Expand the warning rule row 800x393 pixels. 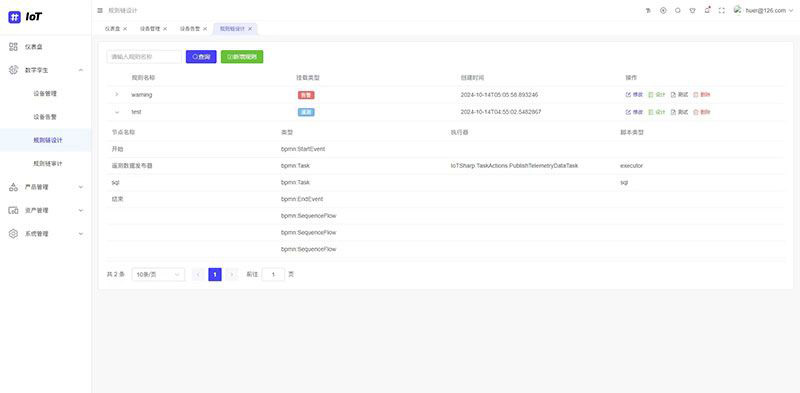(x=117, y=94)
